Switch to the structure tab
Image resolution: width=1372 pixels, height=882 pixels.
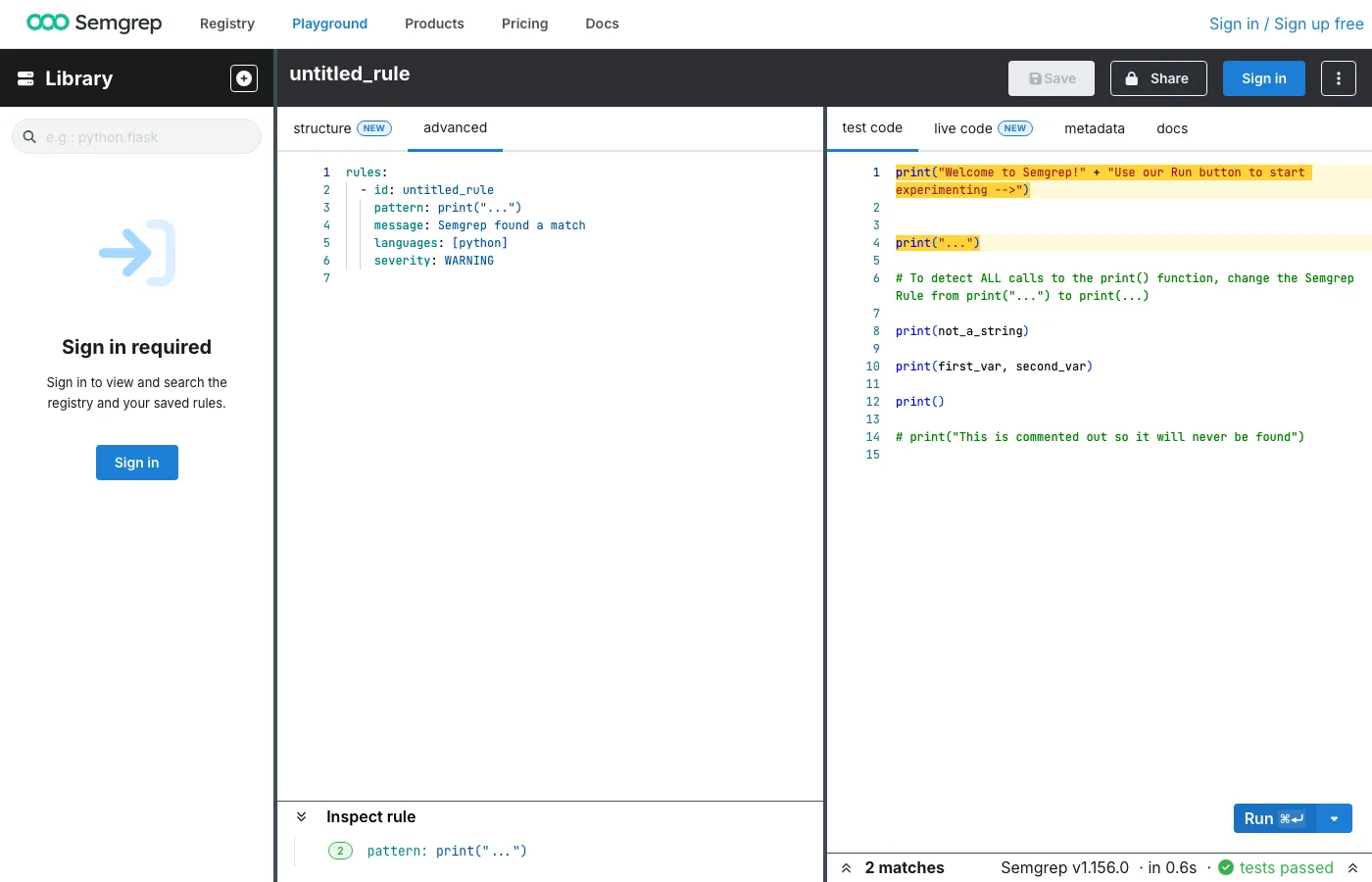[x=322, y=127]
